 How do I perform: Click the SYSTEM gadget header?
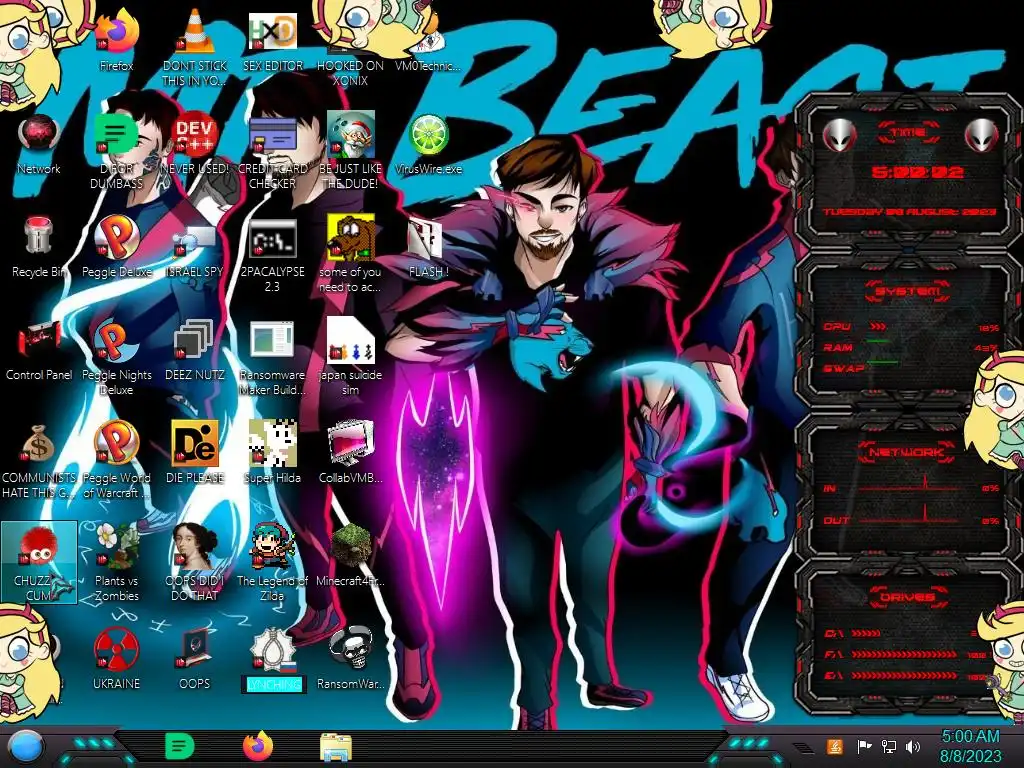pos(908,291)
